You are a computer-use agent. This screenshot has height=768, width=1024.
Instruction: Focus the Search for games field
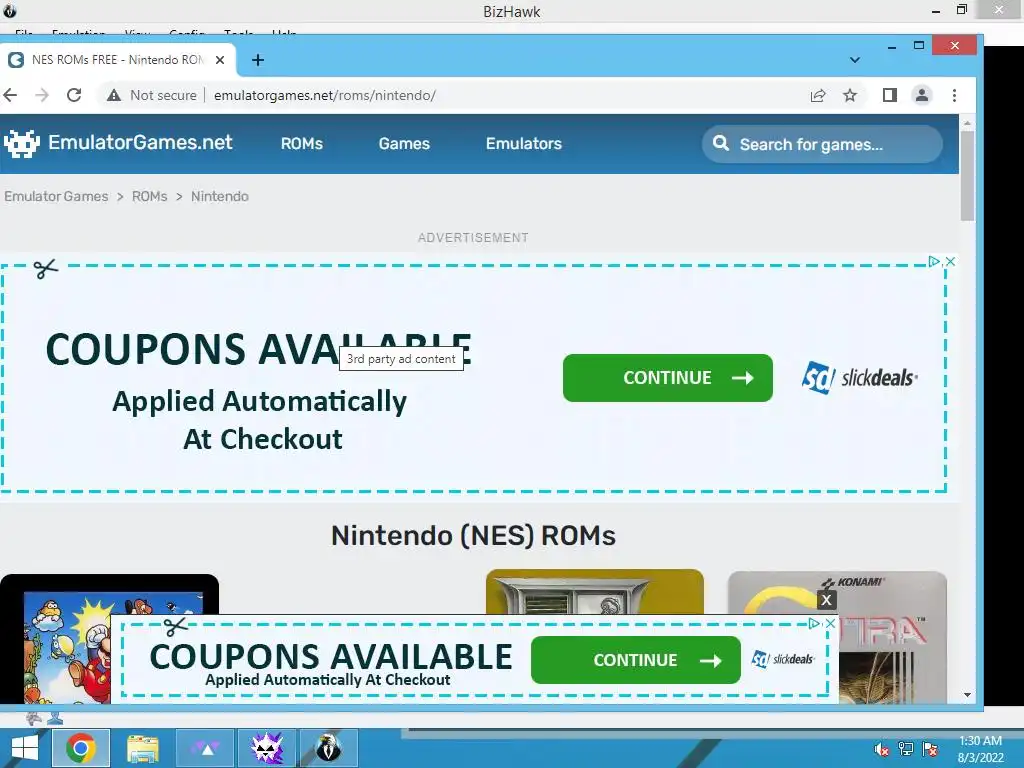[822, 144]
